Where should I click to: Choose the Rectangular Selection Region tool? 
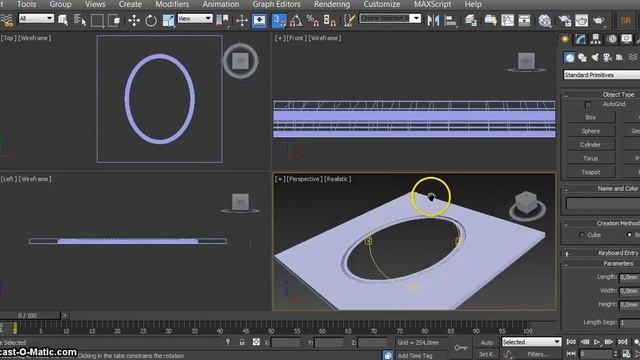click(97, 20)
